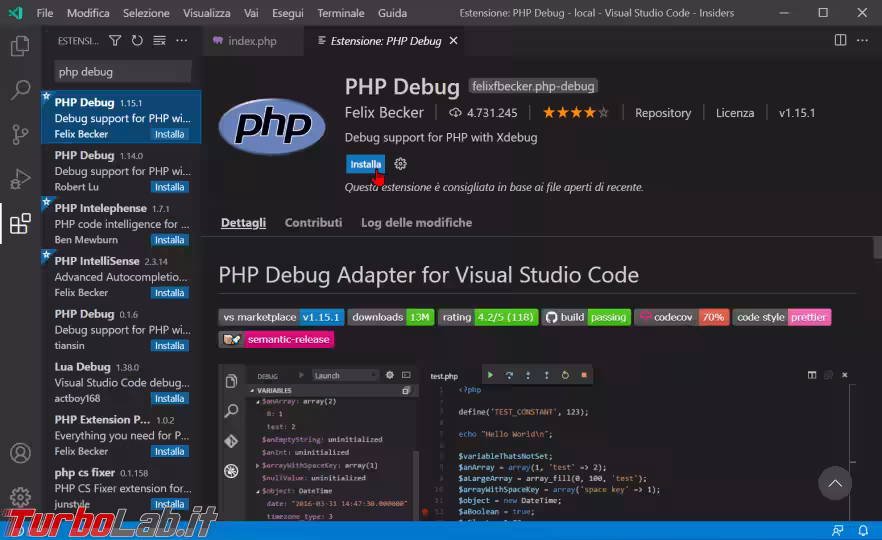Install PHP IntelliSense extension

click(x=169, y=292)
